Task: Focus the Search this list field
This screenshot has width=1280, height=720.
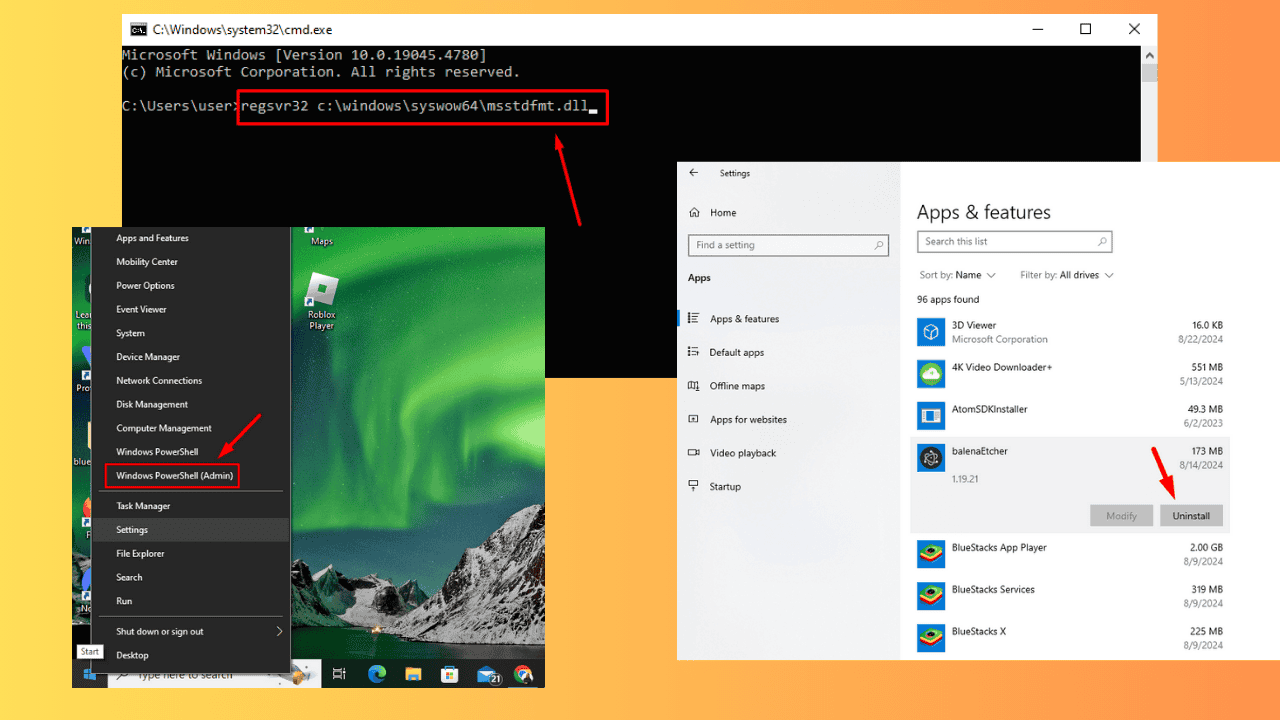Action: [x=1014, y=241]
